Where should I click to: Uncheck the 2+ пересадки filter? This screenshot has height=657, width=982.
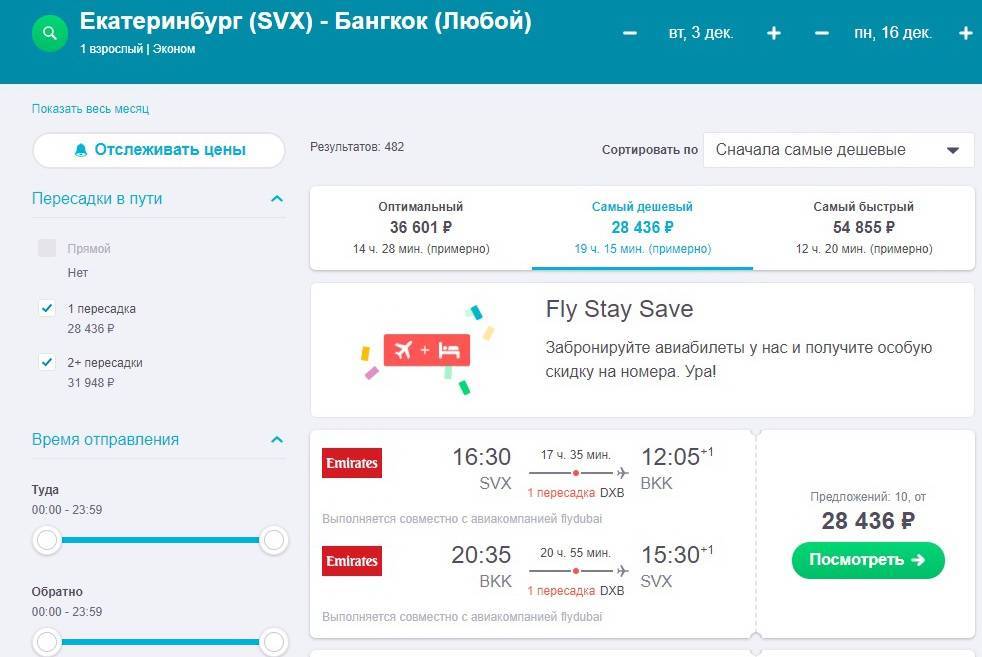(47, 362)
